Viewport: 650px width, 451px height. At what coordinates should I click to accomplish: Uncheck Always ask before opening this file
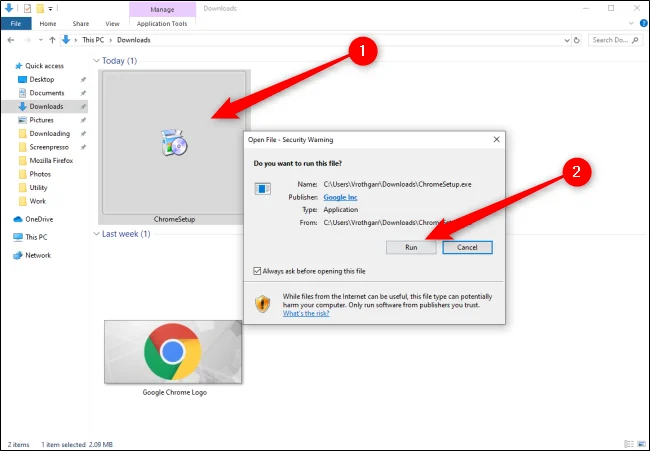(258, 271)
